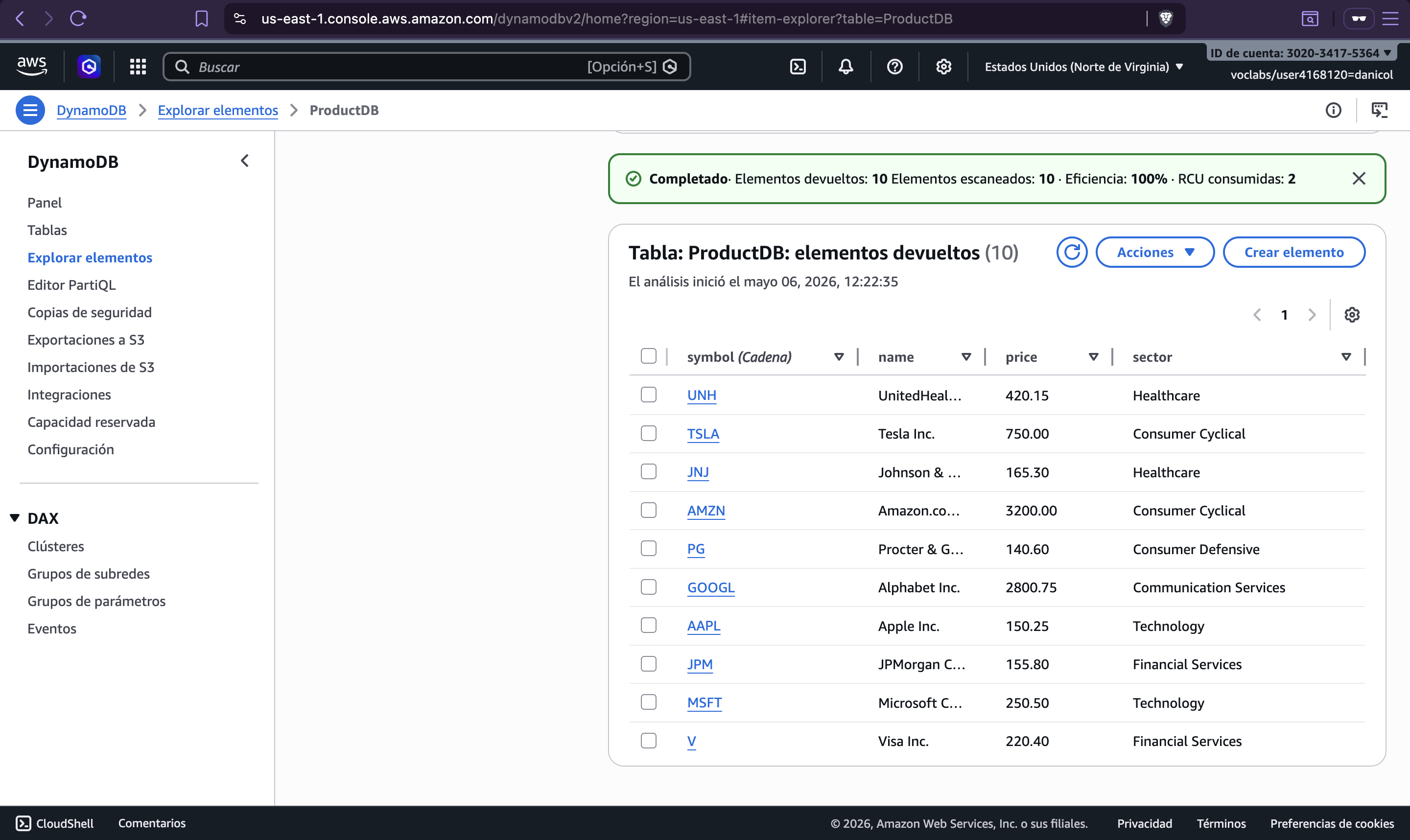Check the box for the MSFT row
Image resolution: width=1410 pixels, height=840 pixels.
(x=648, y=702)
